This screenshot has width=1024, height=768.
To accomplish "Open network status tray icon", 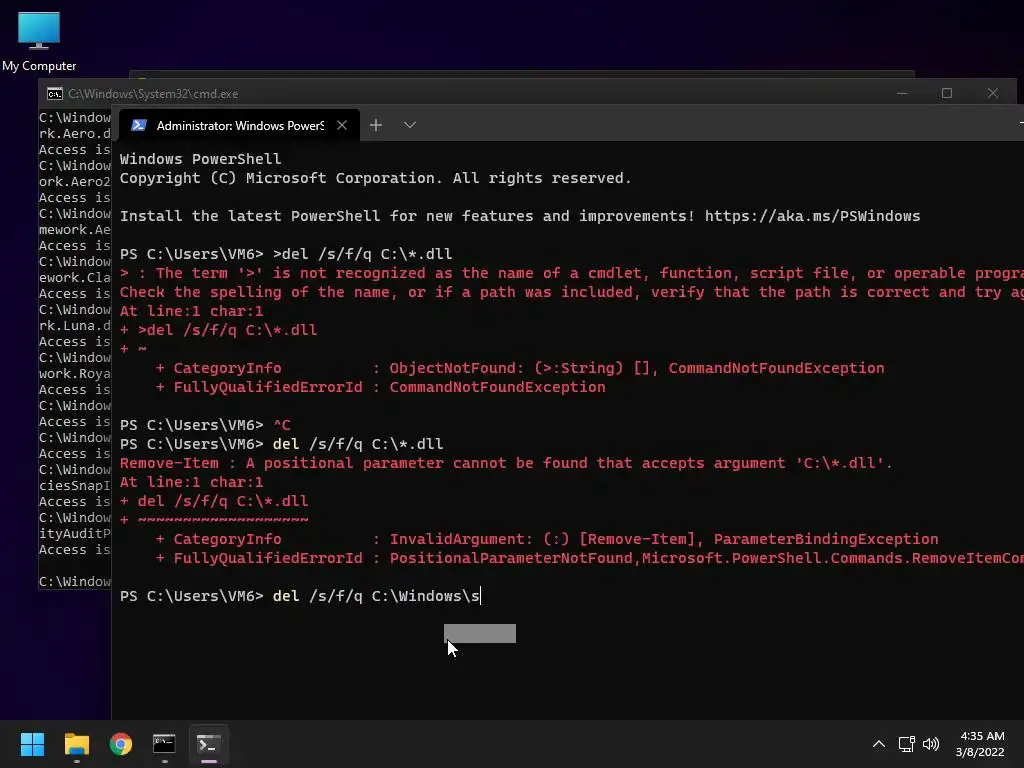I will pos(906,744).
